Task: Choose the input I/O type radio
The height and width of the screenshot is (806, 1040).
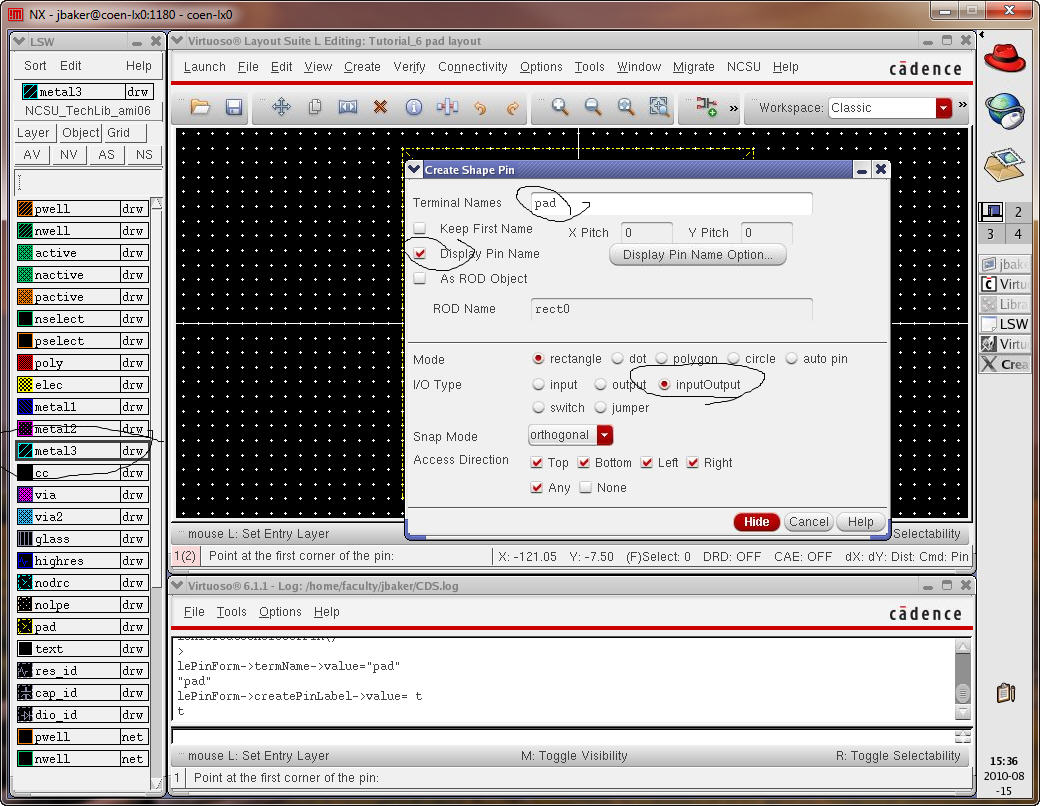Action: coord(538,385)
